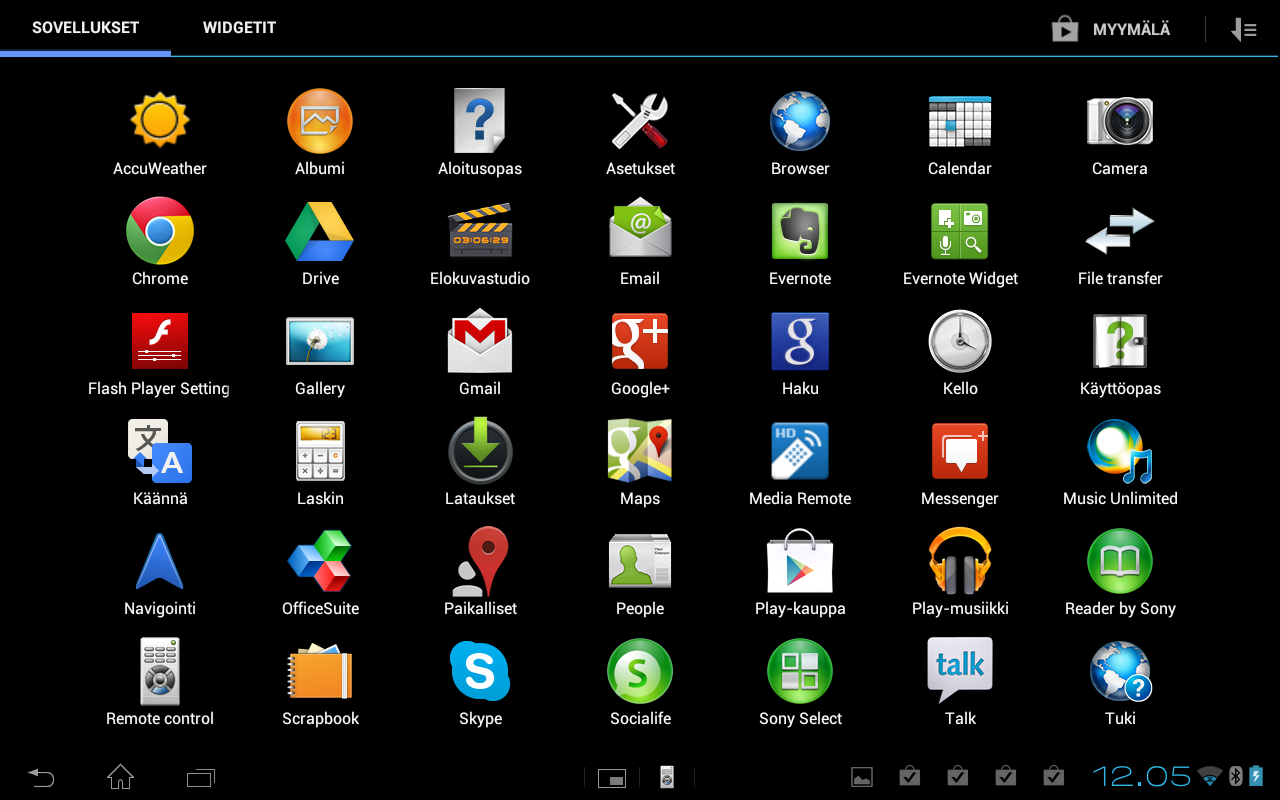This screenshot has height=800, width=1280.
Task: Open Media Remote app
Action: [800, 451]
